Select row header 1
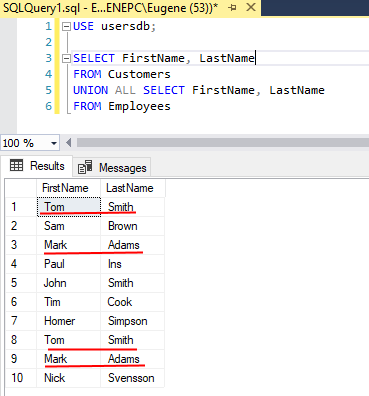This screenshot has width=369, height=396. click(21, 207)
